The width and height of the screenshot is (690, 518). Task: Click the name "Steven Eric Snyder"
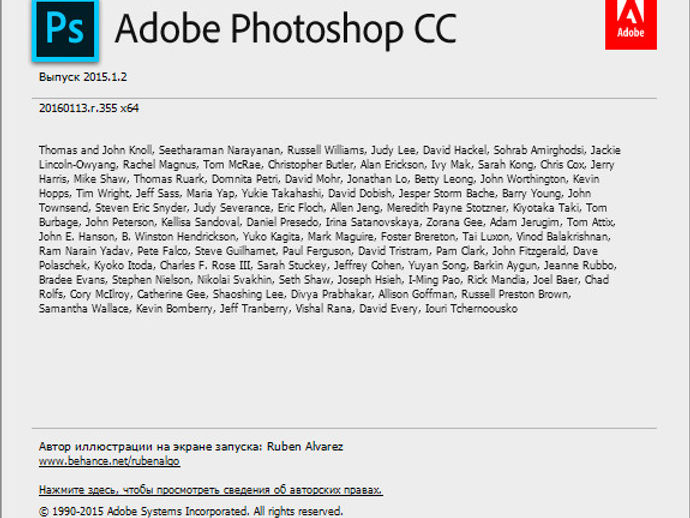coord(141,208)
